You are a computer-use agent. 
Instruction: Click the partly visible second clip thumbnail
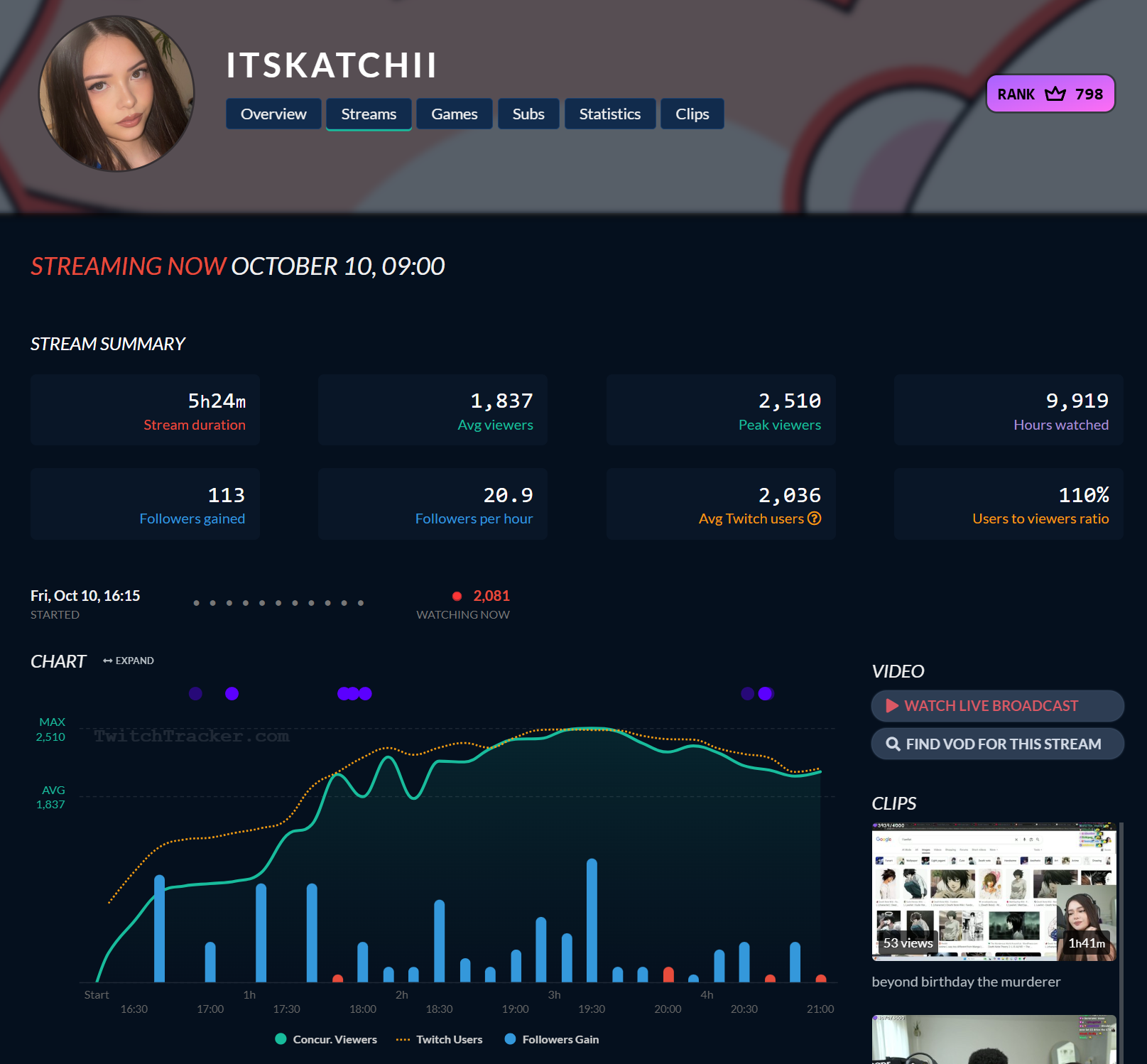tap(994, 1039)
